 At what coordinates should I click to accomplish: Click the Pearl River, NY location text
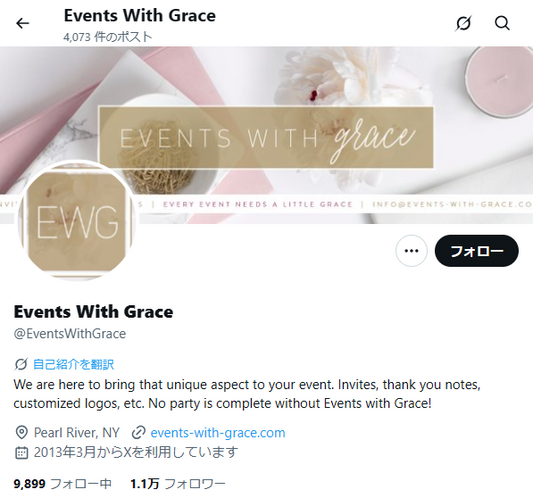[77, 433]
